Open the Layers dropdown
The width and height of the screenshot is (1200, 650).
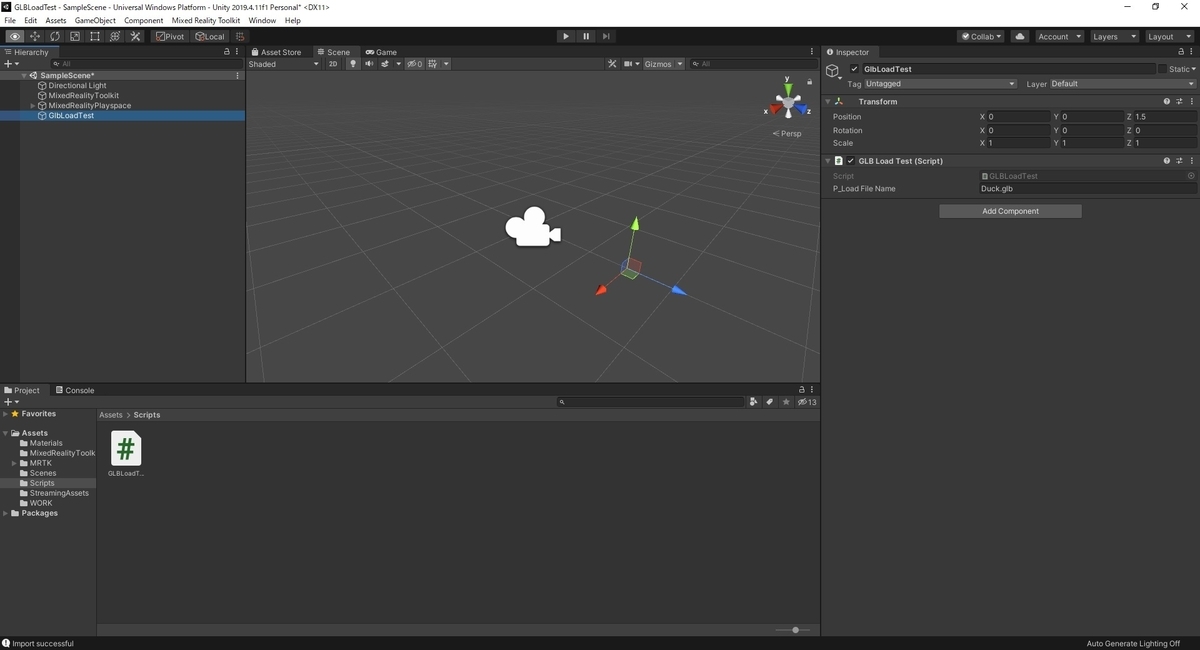[x=1114, y=37]
